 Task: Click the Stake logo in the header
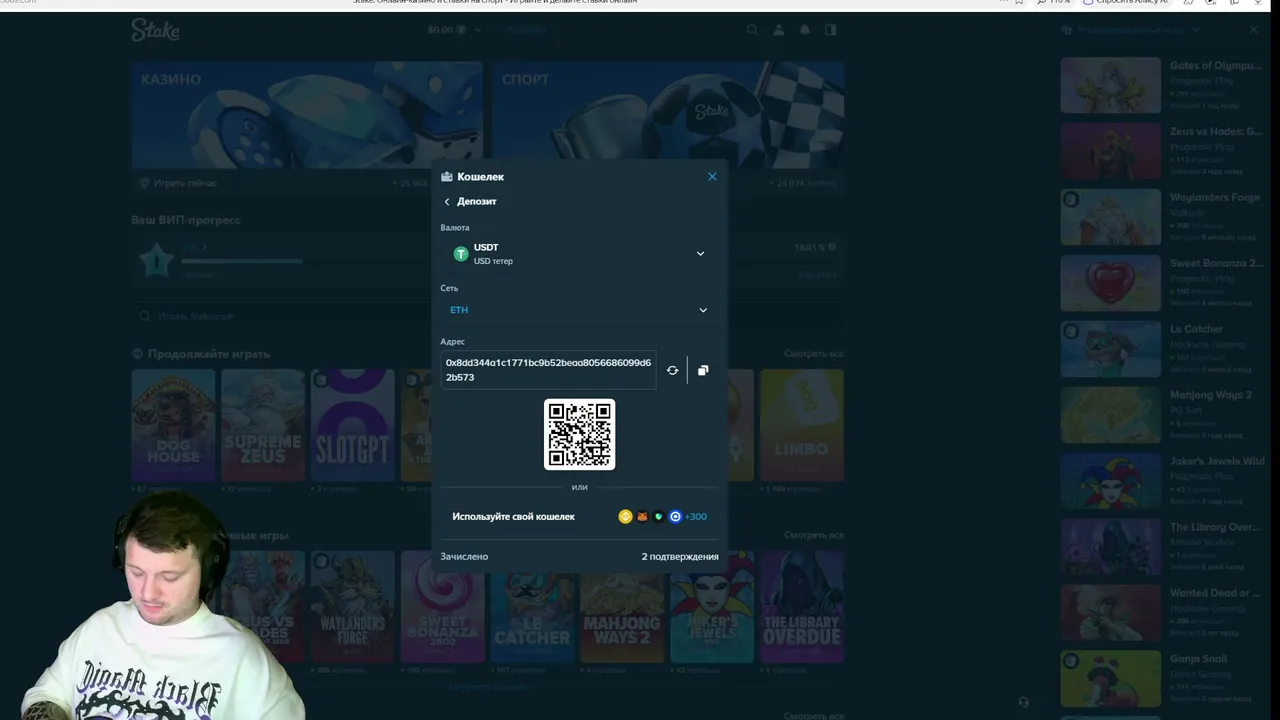tap(155, 30)
